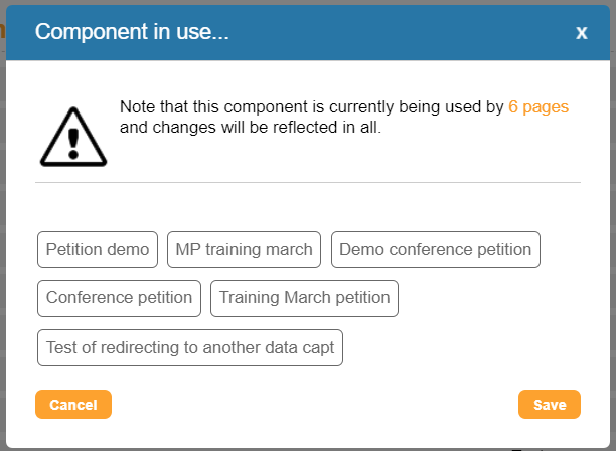Select the Training March petition tag
Screen dimensions: 616x451
pos(304,298)
